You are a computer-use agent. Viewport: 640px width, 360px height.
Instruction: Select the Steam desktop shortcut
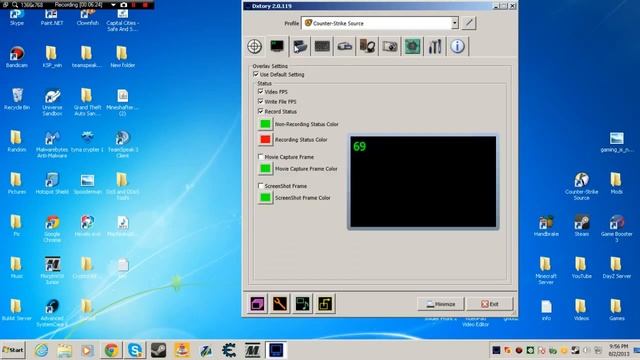click(x=581, y=226)
